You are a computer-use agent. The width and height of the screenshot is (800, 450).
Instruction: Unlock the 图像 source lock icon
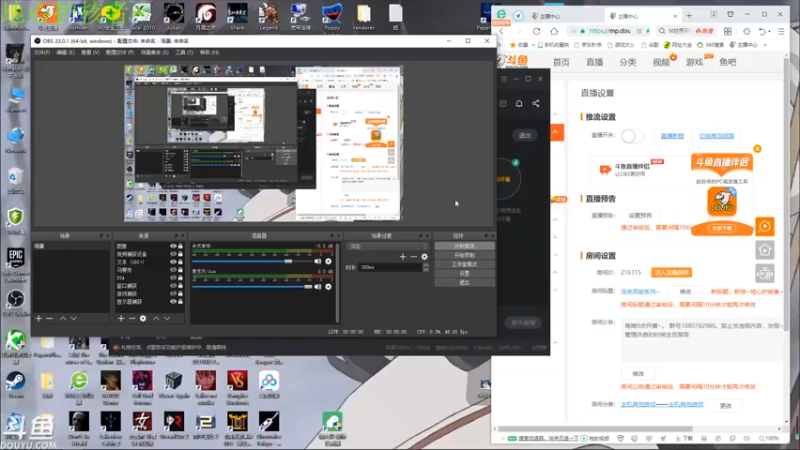tap(180, 246)
